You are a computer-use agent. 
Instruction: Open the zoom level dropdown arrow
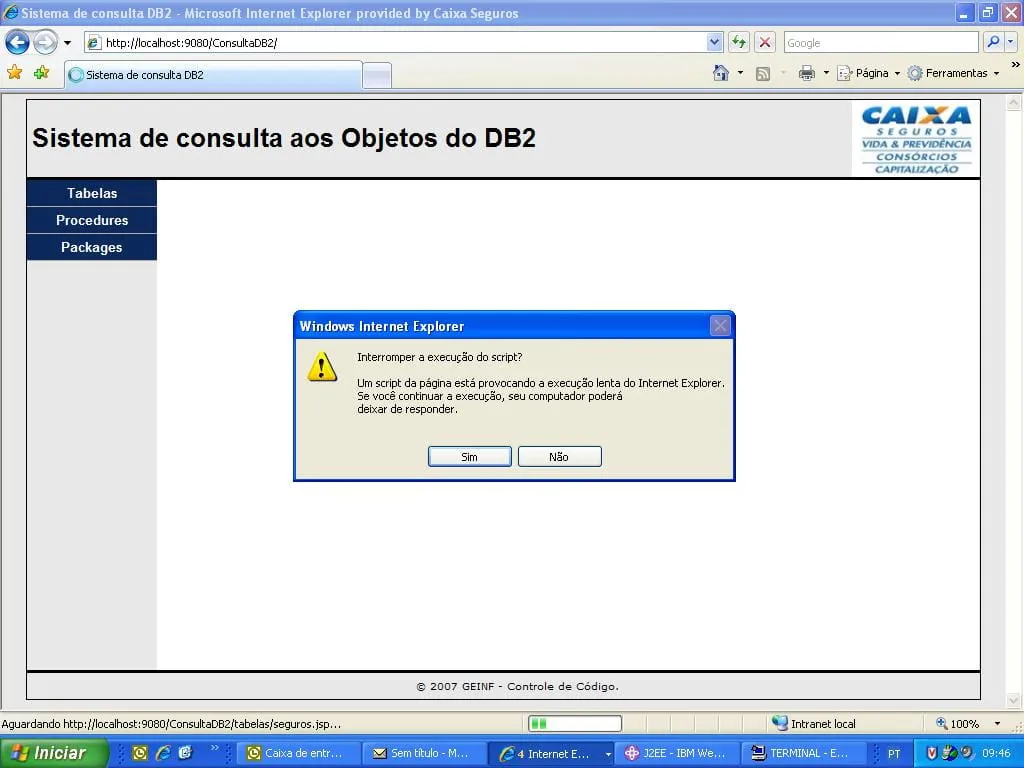click(x=997, y=724)
